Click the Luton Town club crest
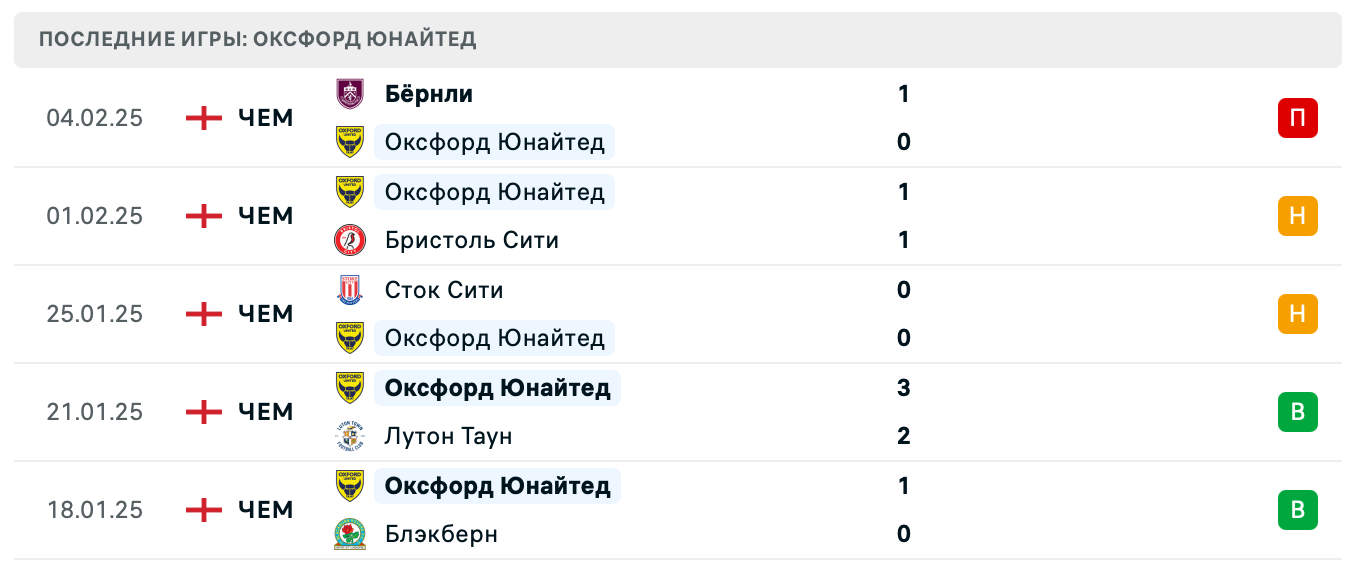This screenshot has height=570, width=1354. 350,436
